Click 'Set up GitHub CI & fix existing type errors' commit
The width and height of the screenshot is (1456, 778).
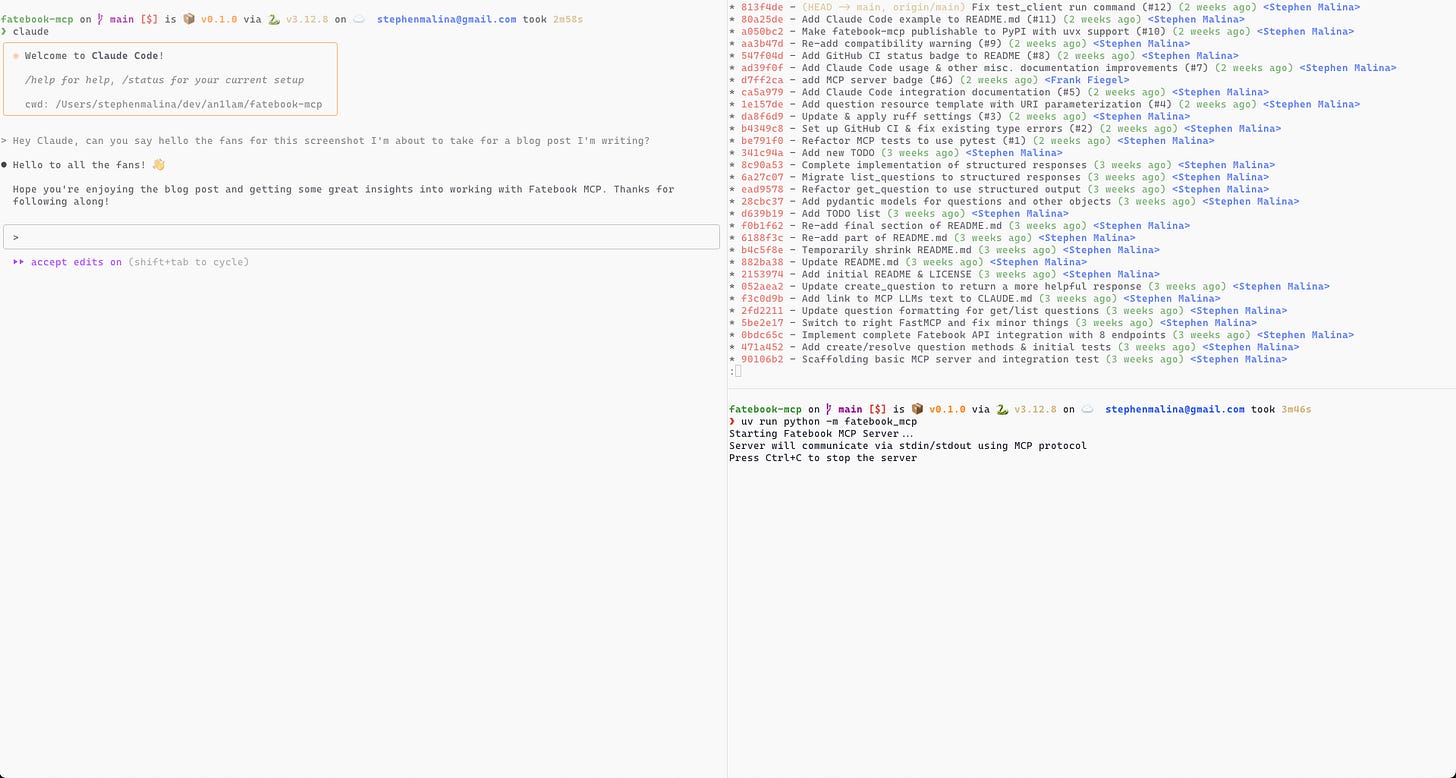coord(947,128)
